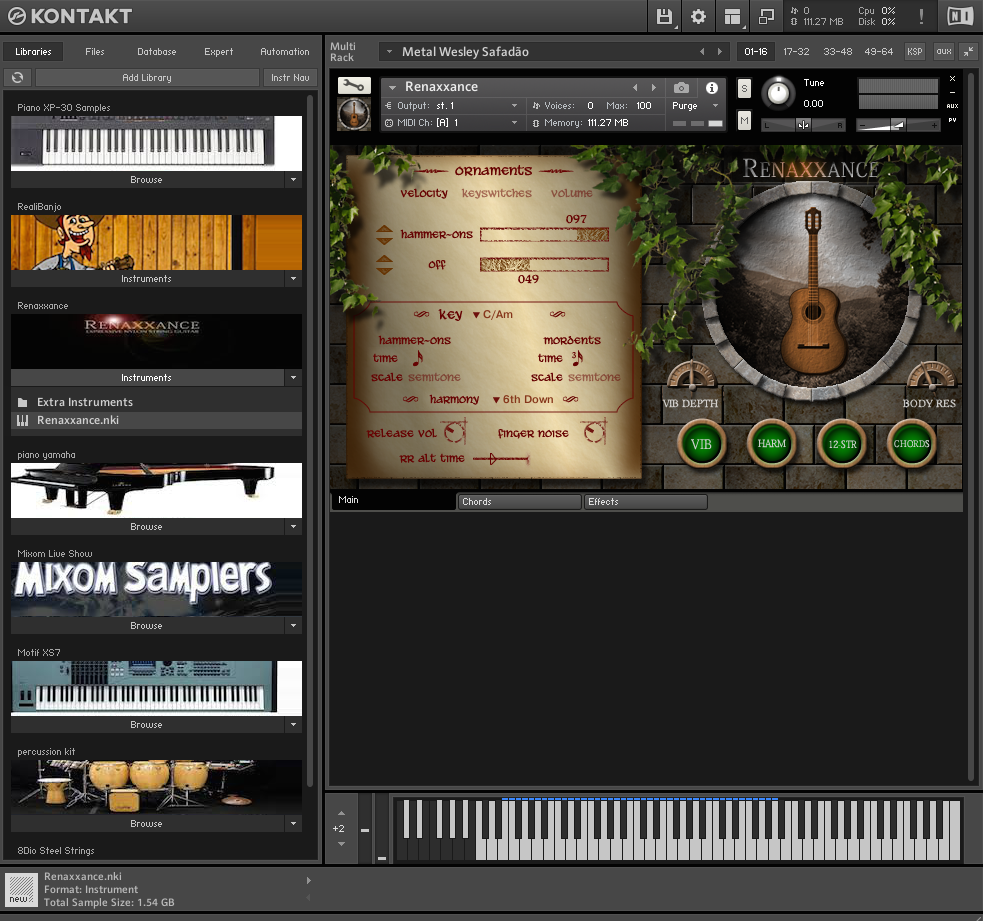Screen dimensions: 983x921
Task: Open RealiBanjo Instruments dropdown arrow
Action: click(x=293, y=278)
